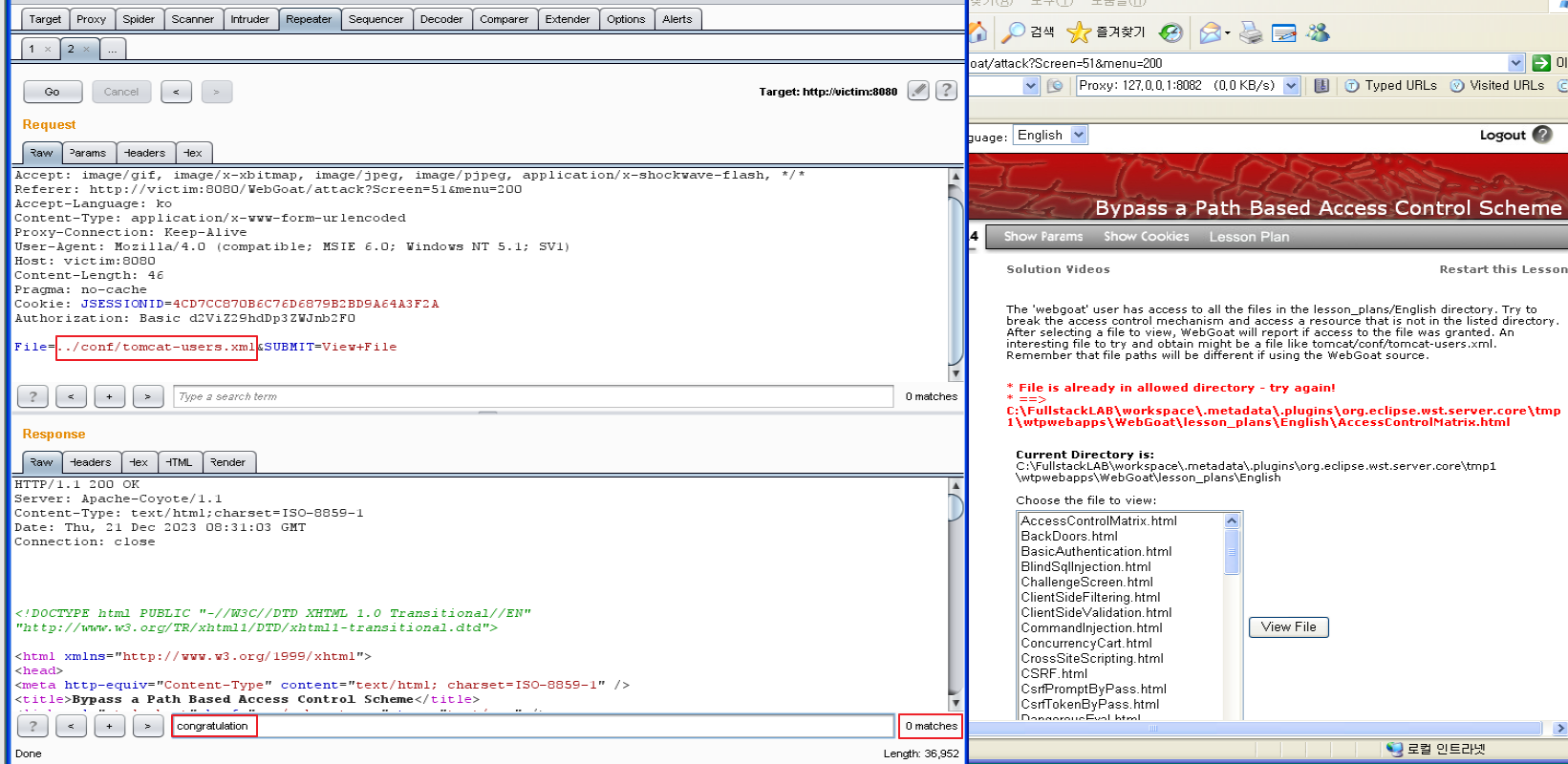Open the dropdown left of the Proxy field
The image size is (1568, 764).
tap(1031, 86)
